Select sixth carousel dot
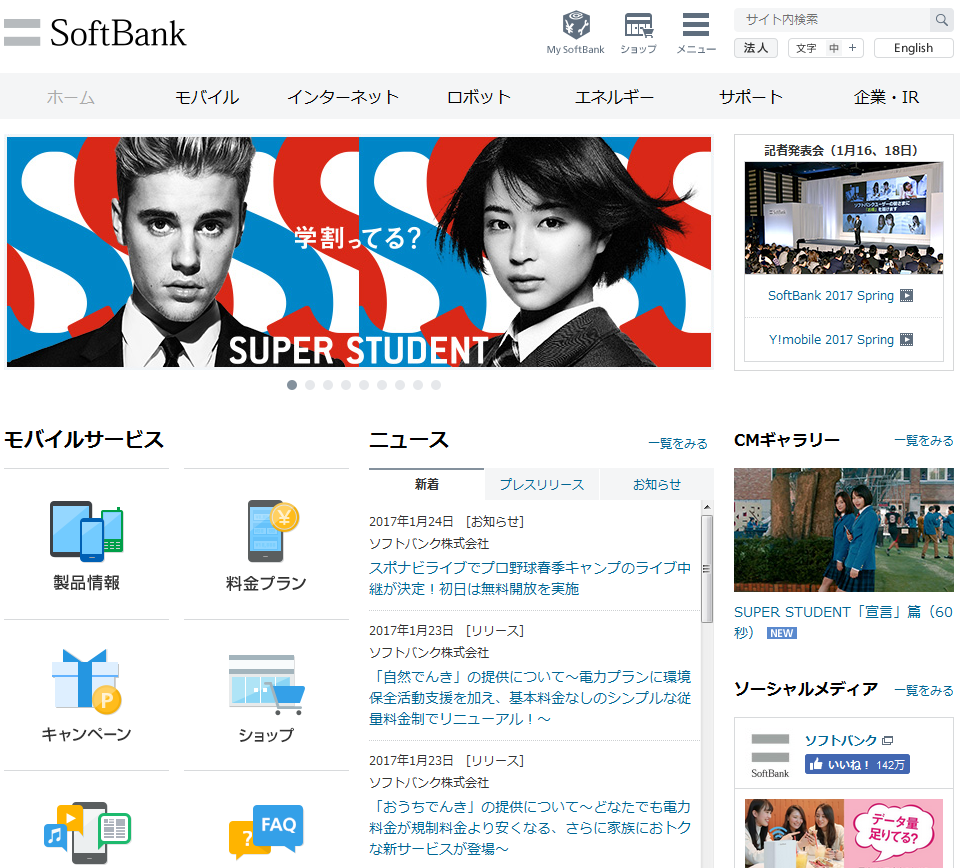 382,385
